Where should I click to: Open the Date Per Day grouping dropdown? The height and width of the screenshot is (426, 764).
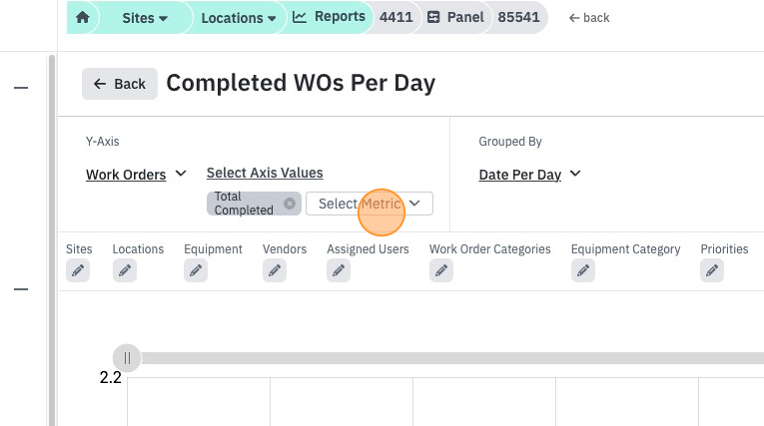click(530, 174)
